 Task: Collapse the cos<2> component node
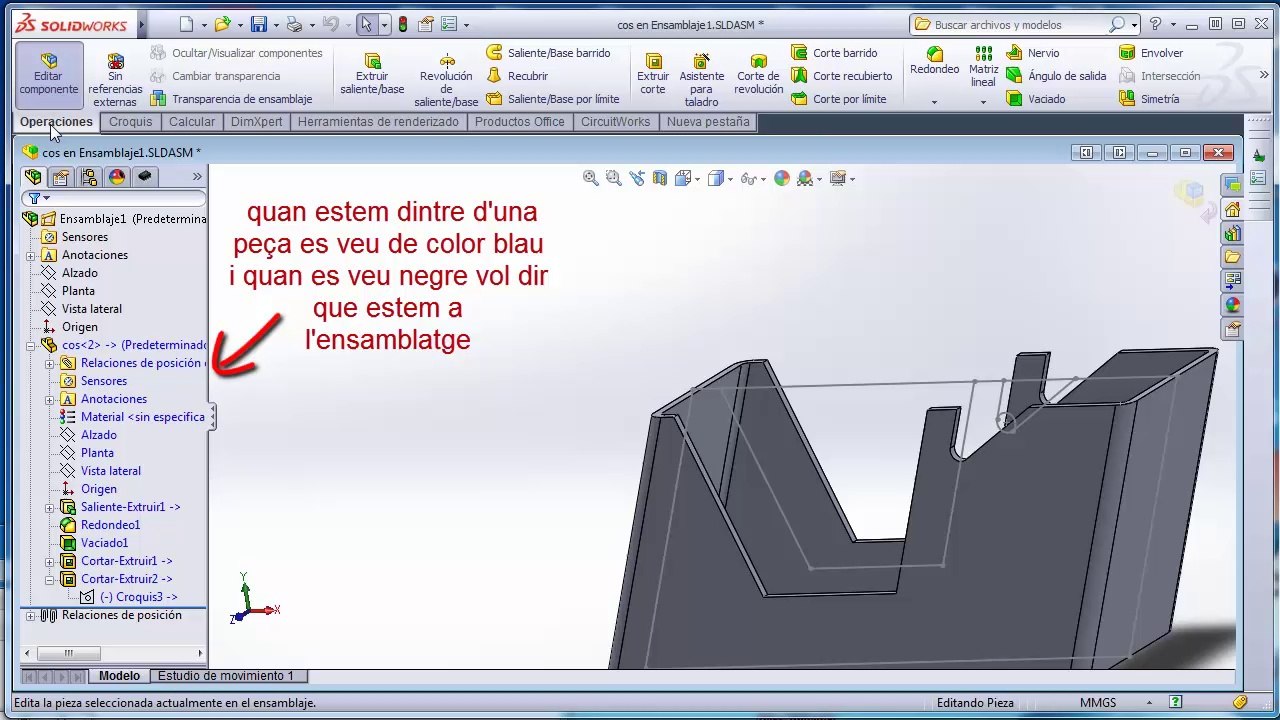30,346
